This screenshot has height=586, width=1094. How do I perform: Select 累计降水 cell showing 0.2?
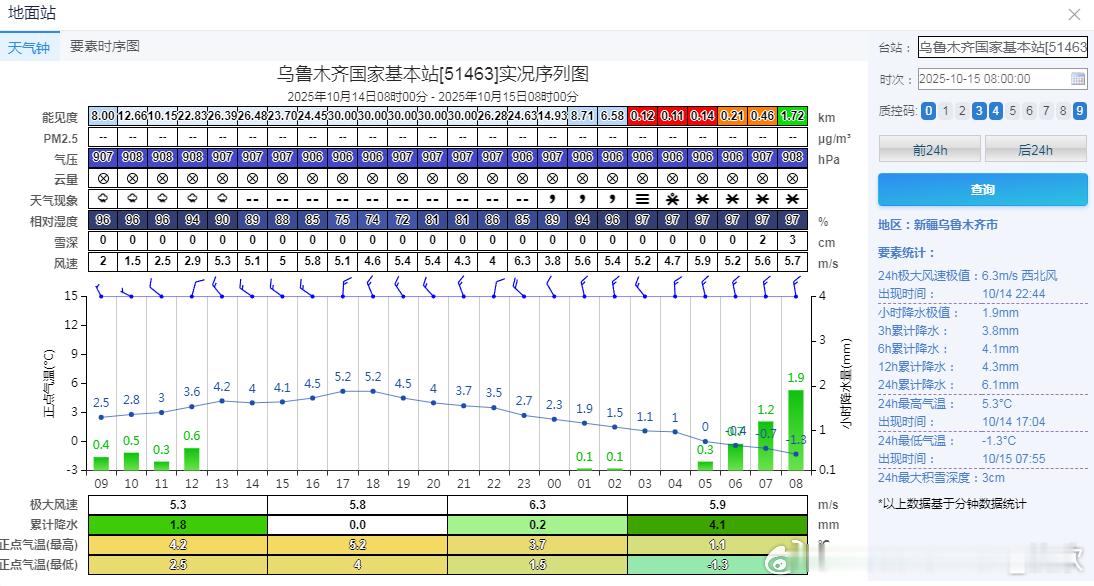pos(537,525)
